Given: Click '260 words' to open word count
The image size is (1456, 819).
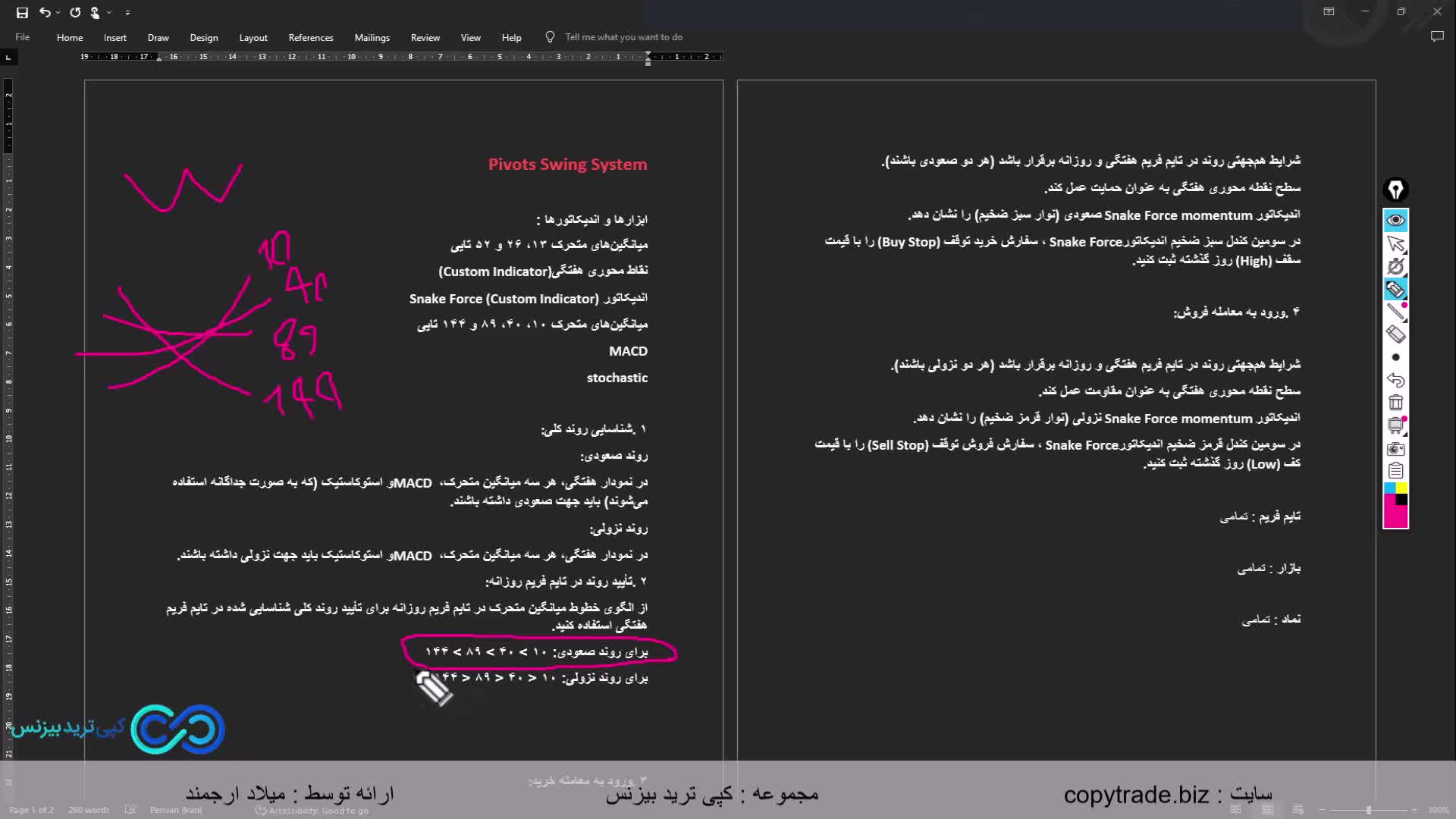Looking at the screenshot, I should [88, 810].
